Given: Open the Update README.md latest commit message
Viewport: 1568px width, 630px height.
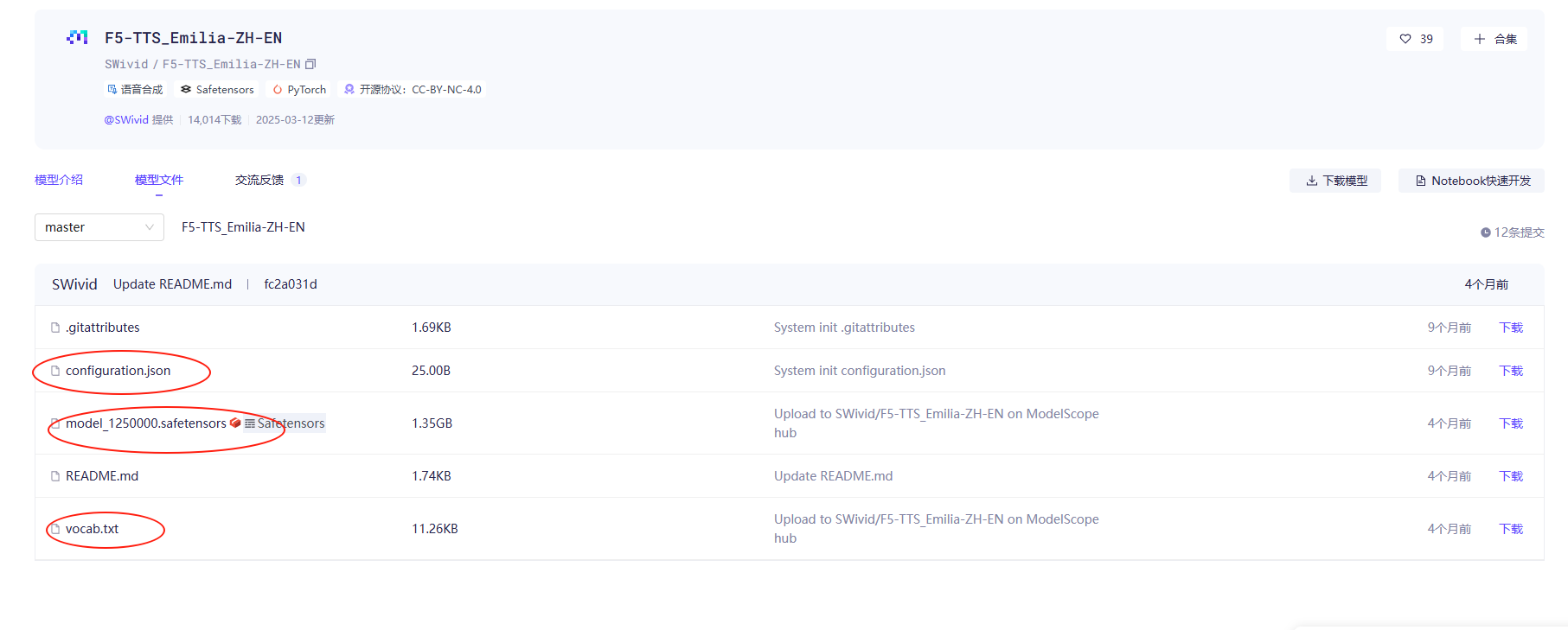Looking at the screenshot, I should pos(172,284).
